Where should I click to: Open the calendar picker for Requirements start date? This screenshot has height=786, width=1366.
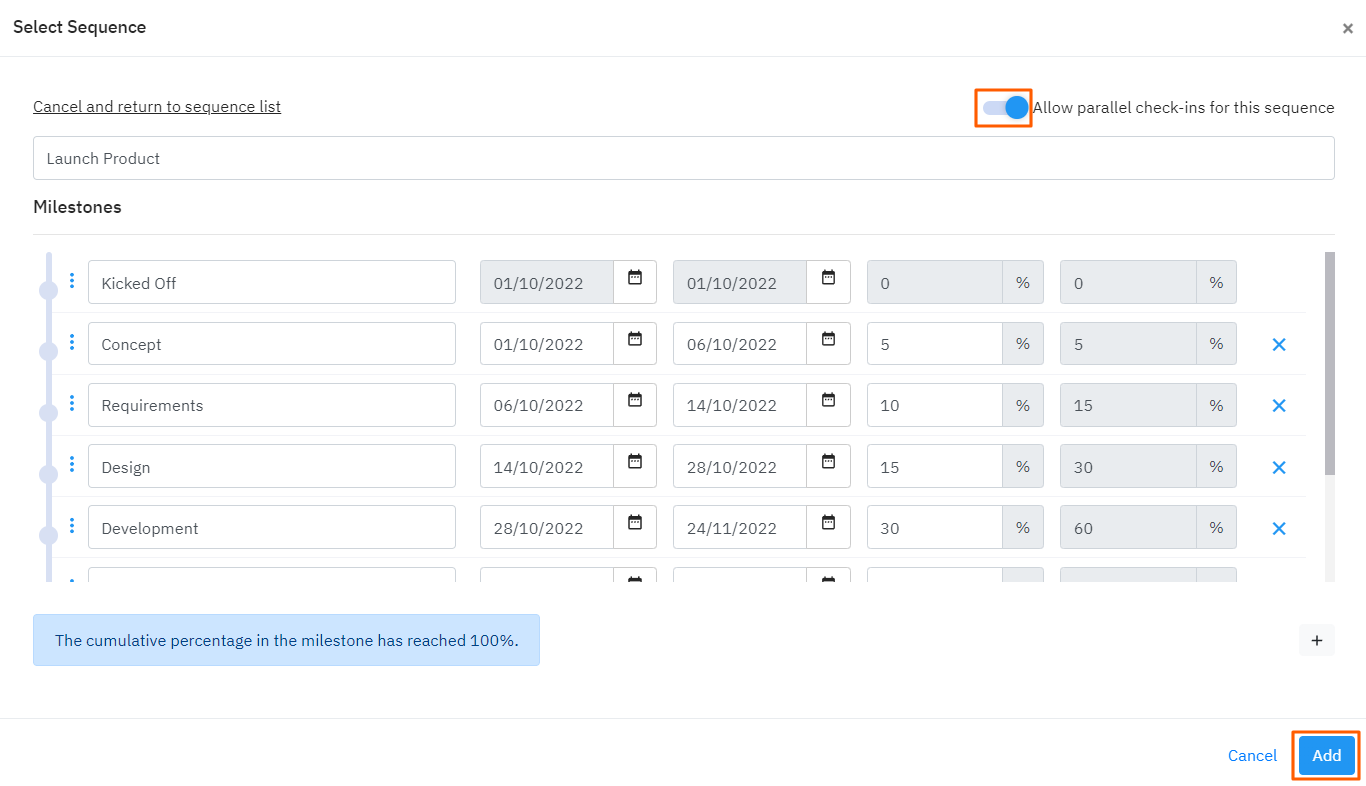[x=635, y=404]
